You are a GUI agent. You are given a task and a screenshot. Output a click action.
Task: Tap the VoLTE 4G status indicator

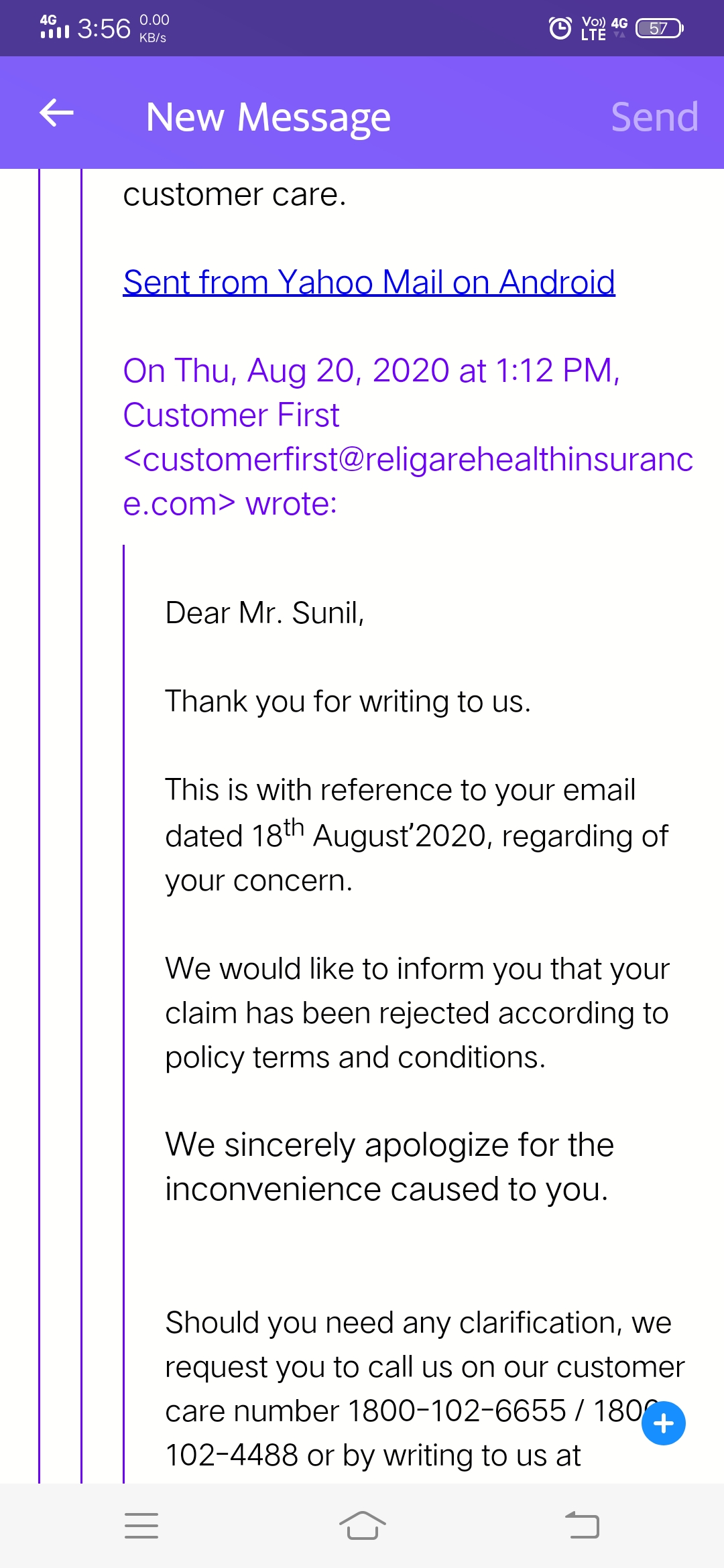click(x=603, y=28)
